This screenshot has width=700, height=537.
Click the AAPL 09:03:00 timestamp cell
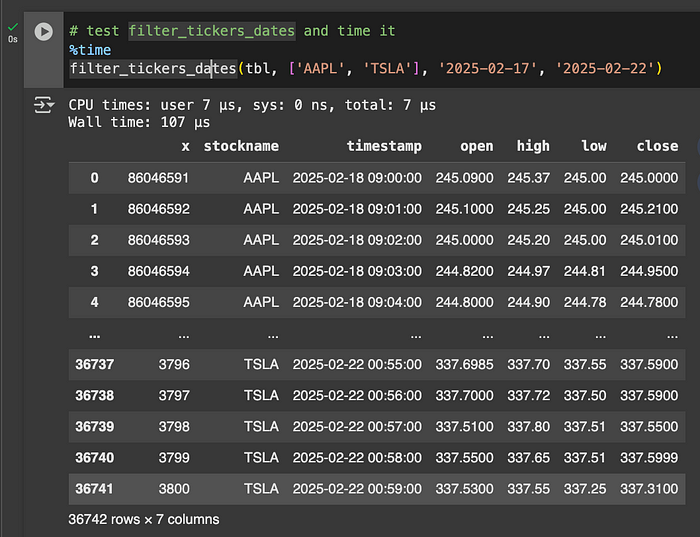click(x=357, y=271)
